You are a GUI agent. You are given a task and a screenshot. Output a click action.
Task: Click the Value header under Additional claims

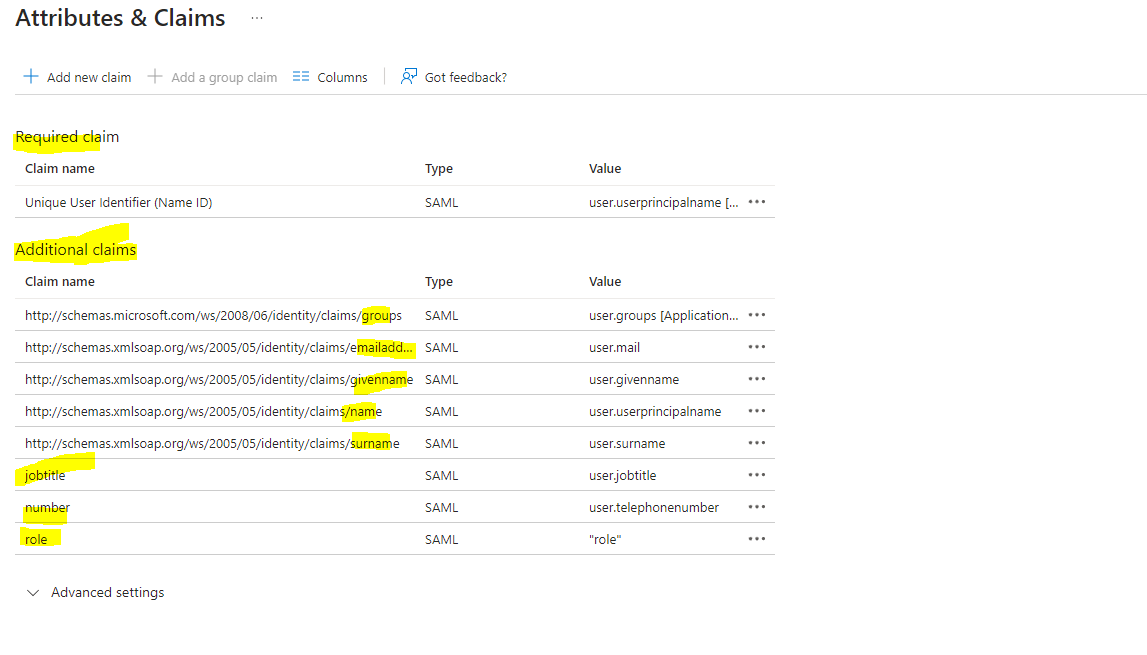pos(605,281)
